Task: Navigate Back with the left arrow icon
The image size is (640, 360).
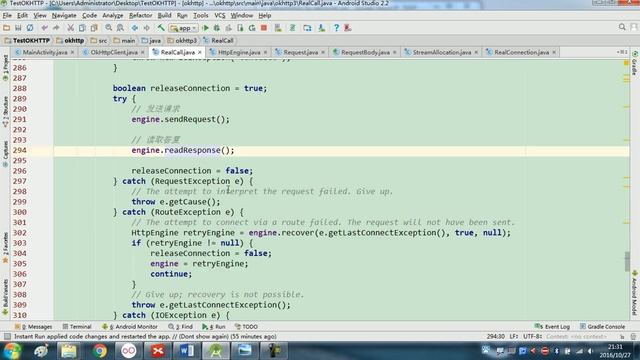Action: pos(135,28)
